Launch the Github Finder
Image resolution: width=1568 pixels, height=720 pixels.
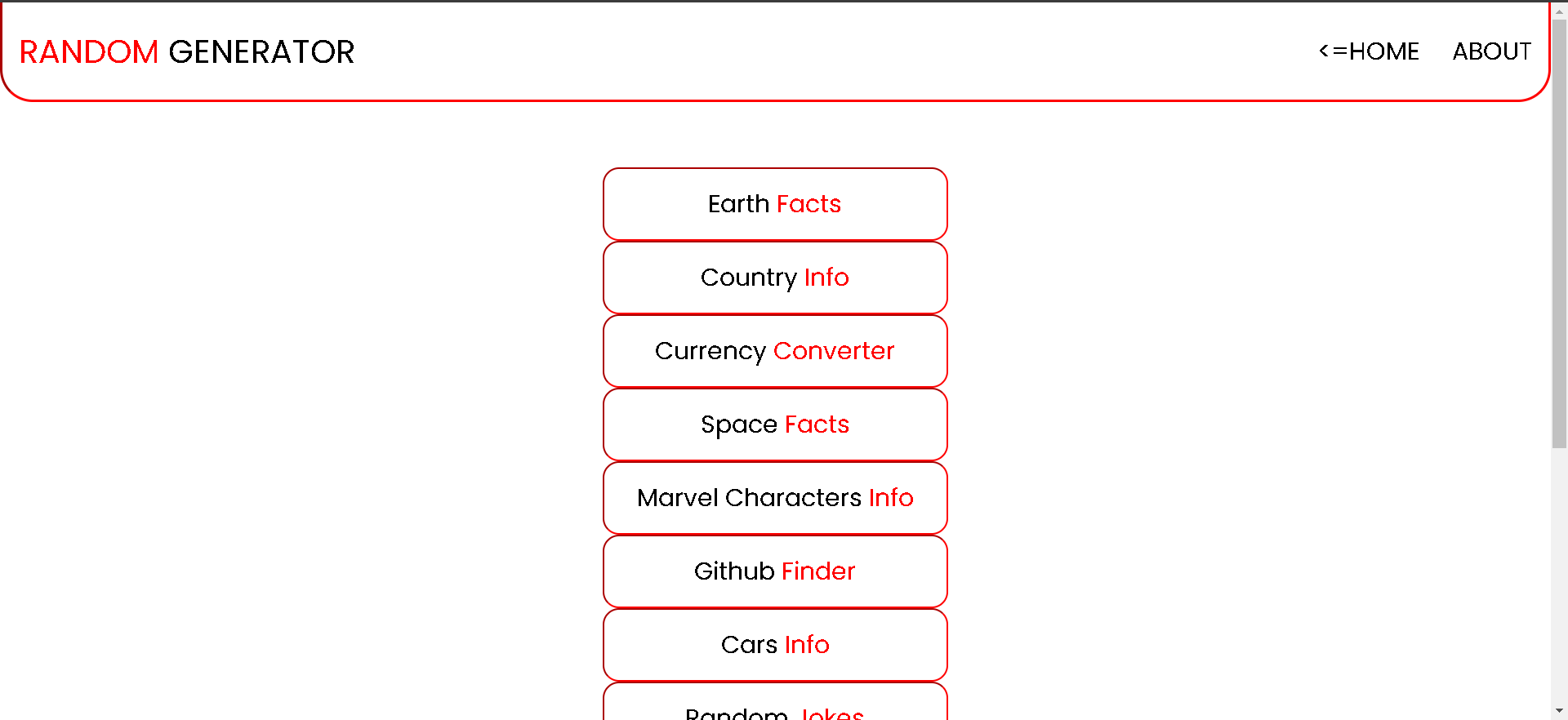click(x=775, y=571)
